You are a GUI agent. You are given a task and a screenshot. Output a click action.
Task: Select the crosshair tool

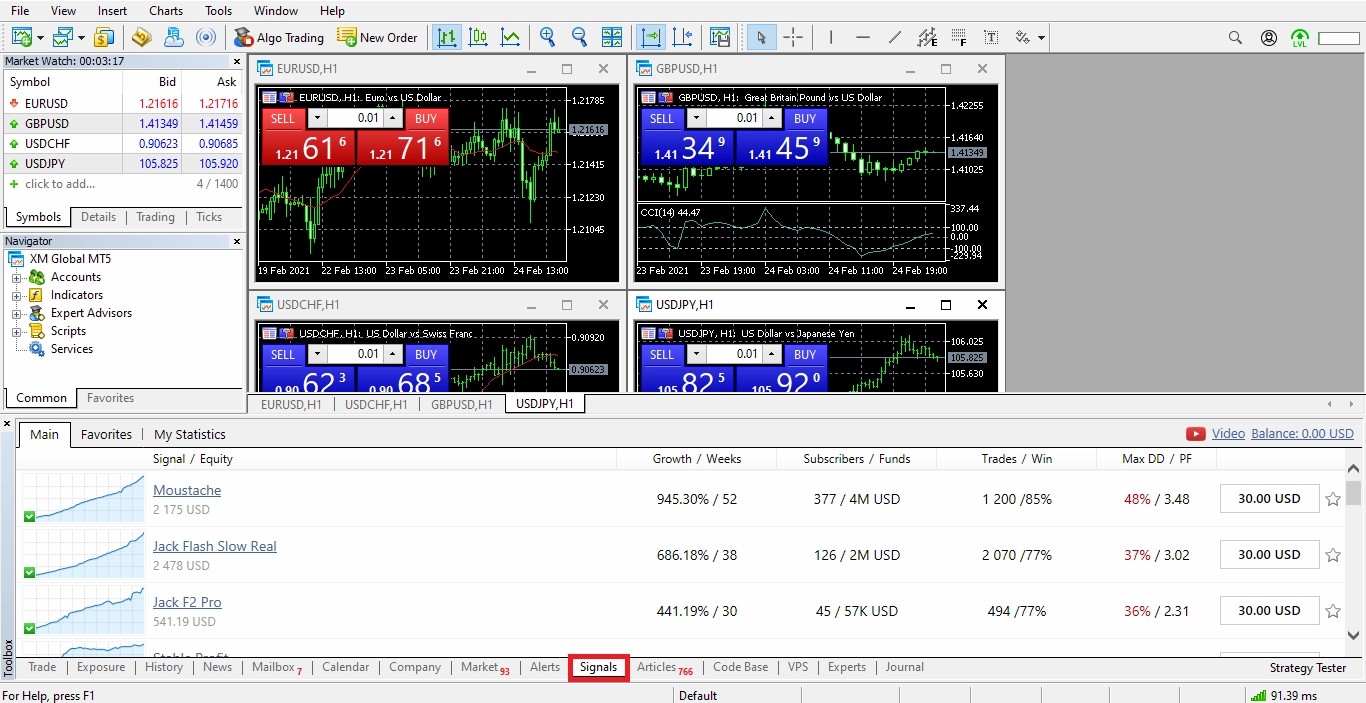[x=793, y=37]
